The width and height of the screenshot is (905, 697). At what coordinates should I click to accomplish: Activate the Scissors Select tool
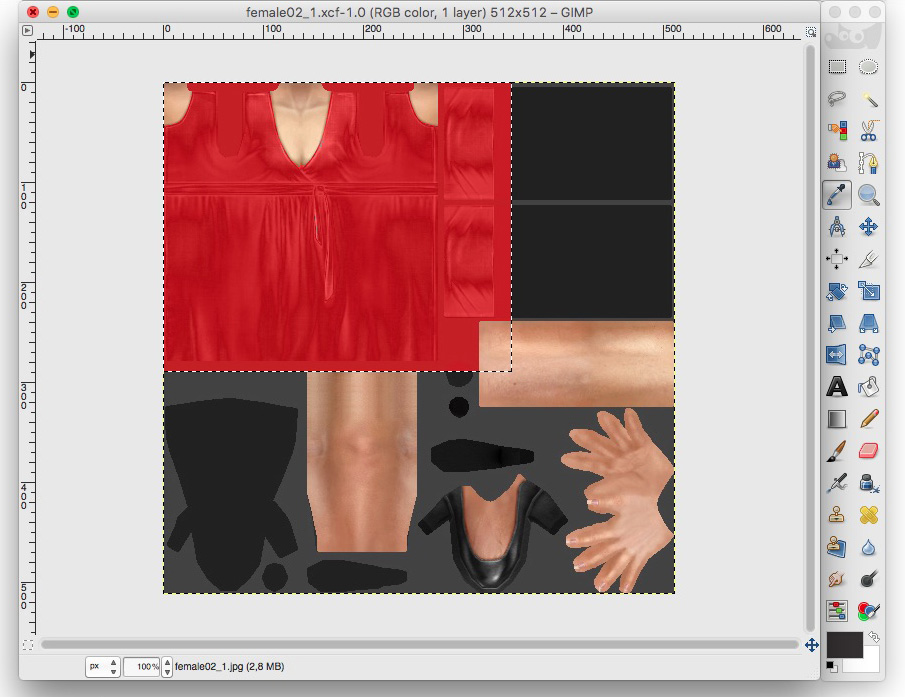click(x=869, y=131)
